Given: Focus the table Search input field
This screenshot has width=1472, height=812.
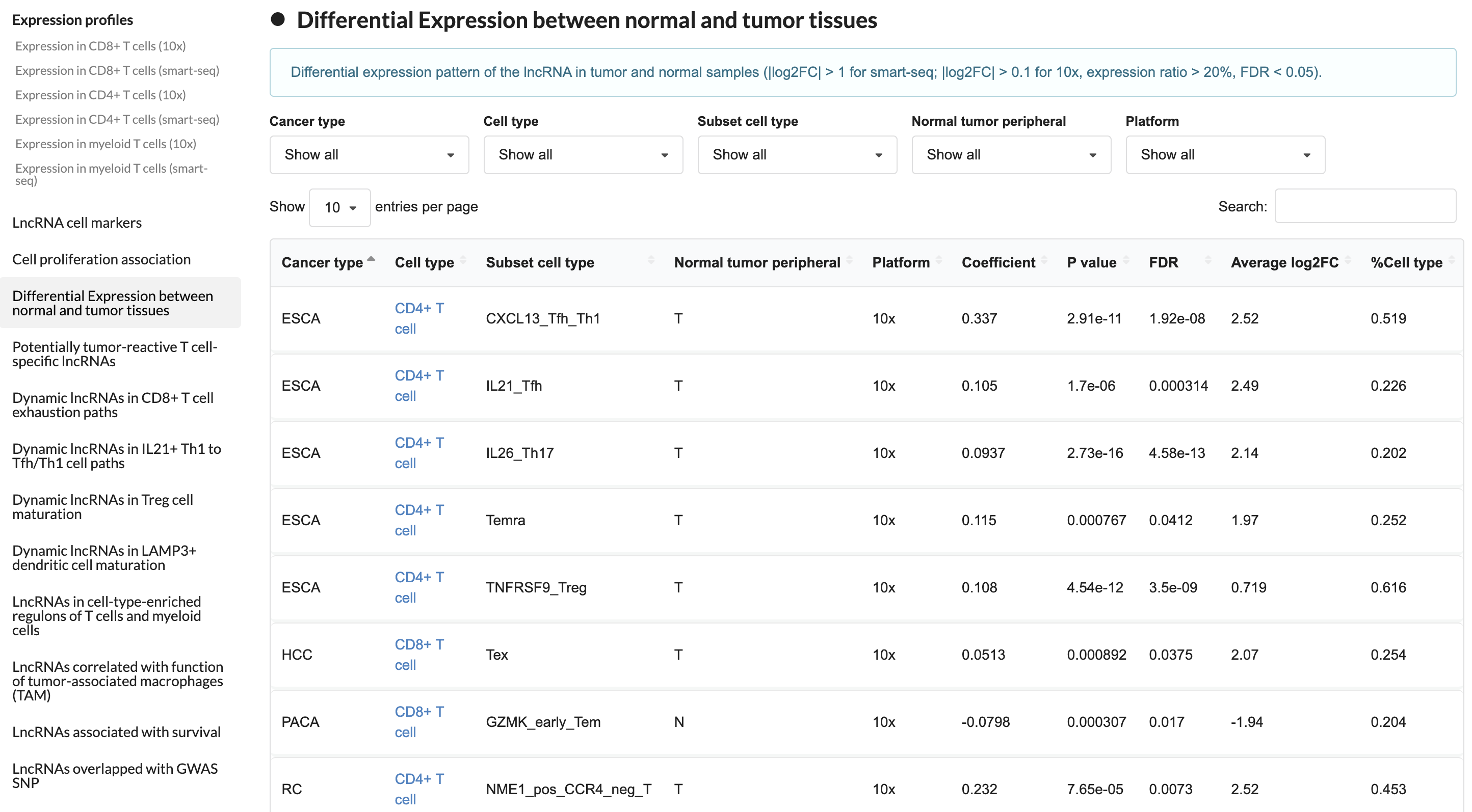Looking at the screenshot, I should [x=1365, y=206].
